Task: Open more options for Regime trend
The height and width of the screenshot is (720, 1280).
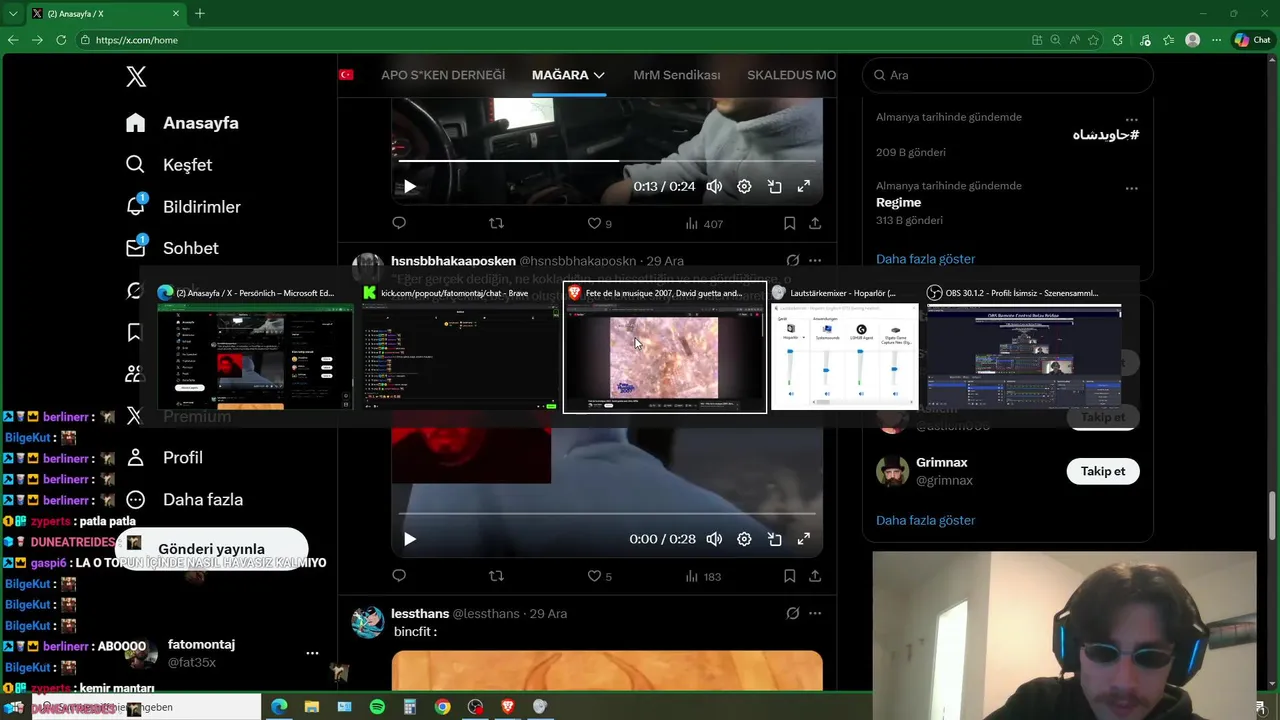Action: coord(1131,188)
